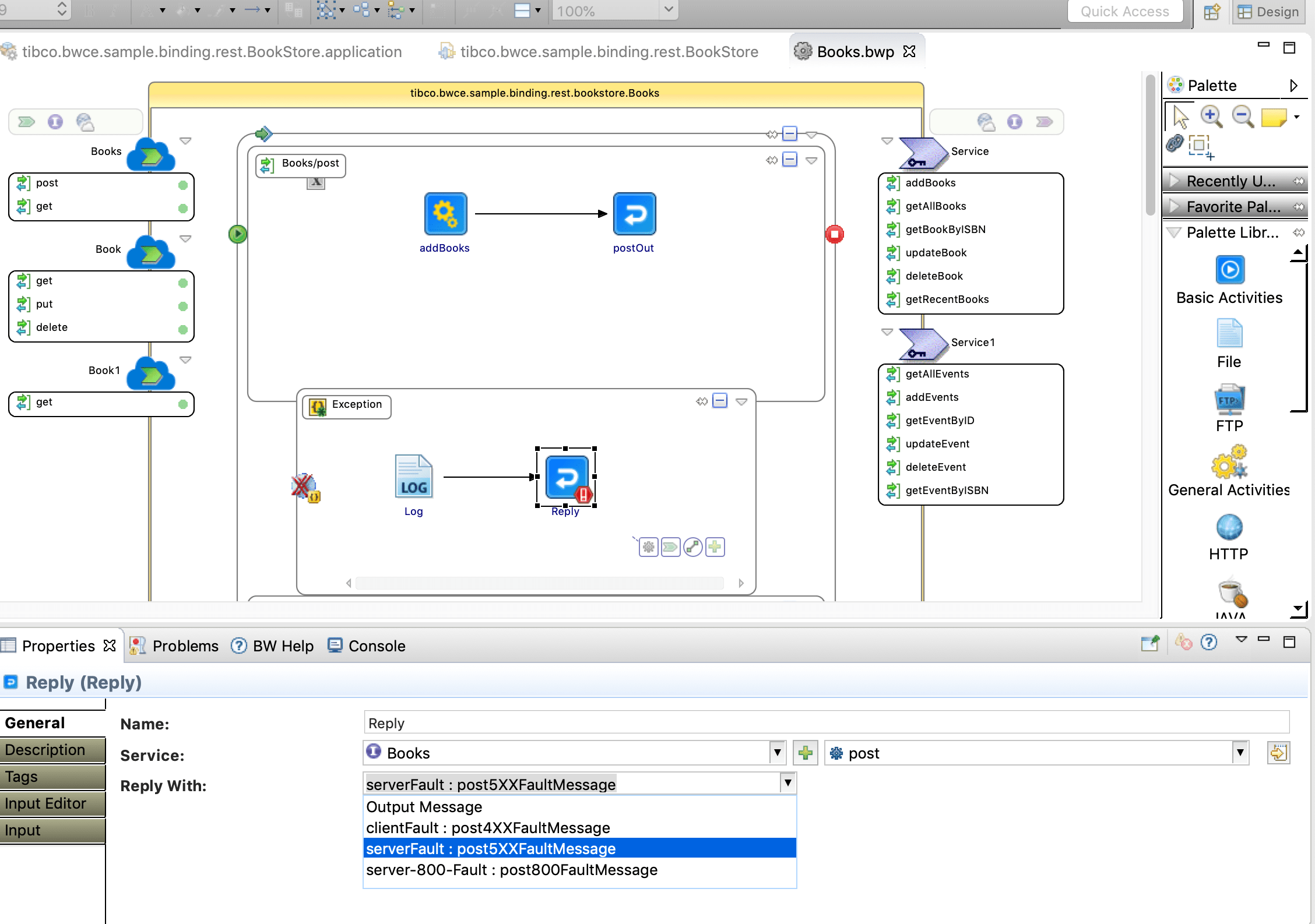This screenshot has width=1315, height=924.
Task: Switch to the Problems tab
Action: (185, 646)
